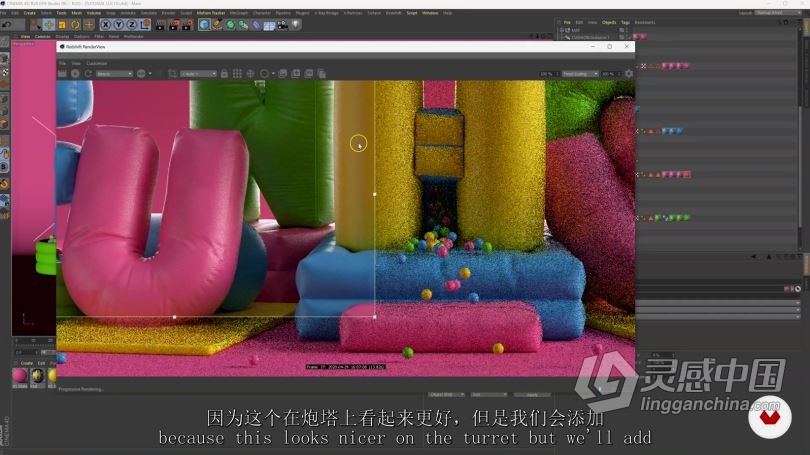This screenshot has height=455, width=810.
Task: Toggle the Snap icon in left palette
Action: [5, 183]
